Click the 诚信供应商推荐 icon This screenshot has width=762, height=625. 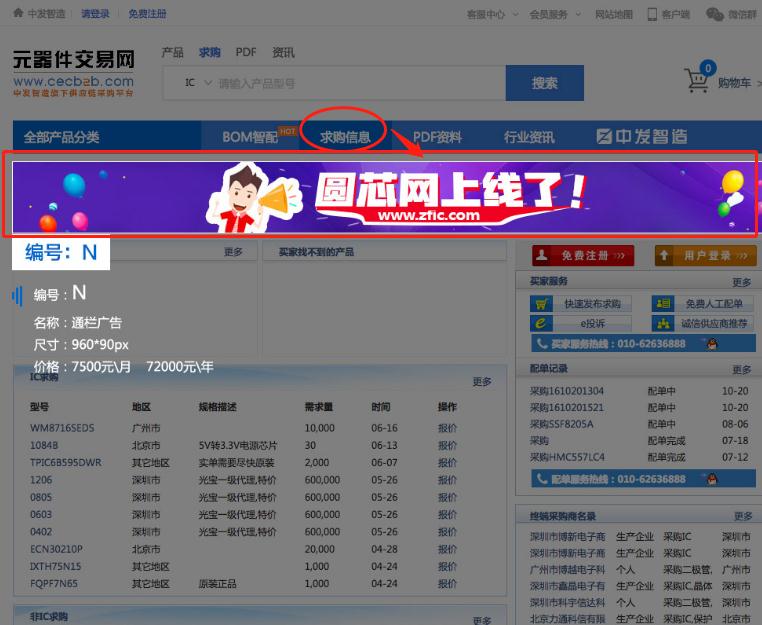click(663, 323)
